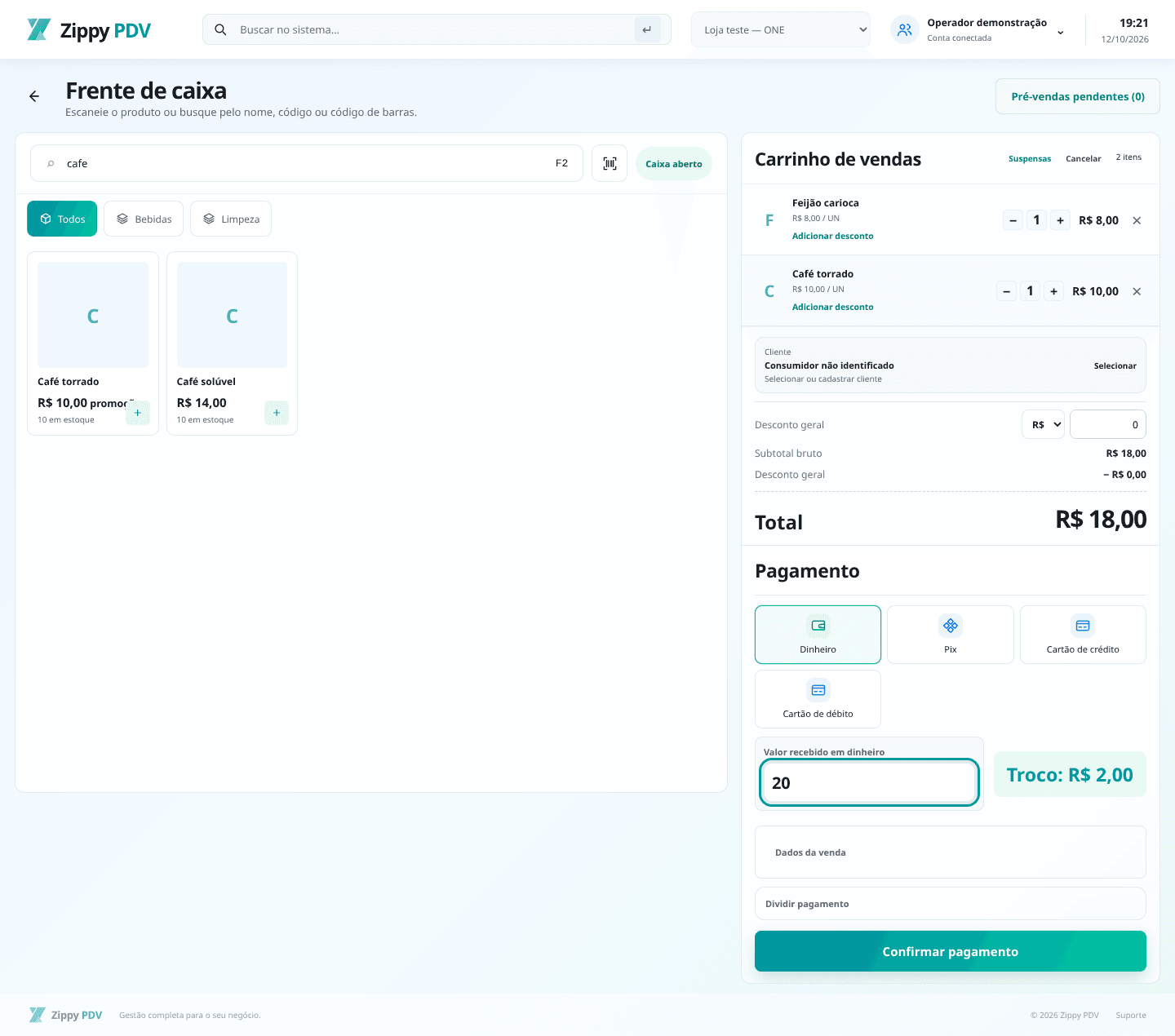The height and width of the screenshot is (1036, 1175).
Task: Click Confirmar pagamento button
Action: click(951, 951)
